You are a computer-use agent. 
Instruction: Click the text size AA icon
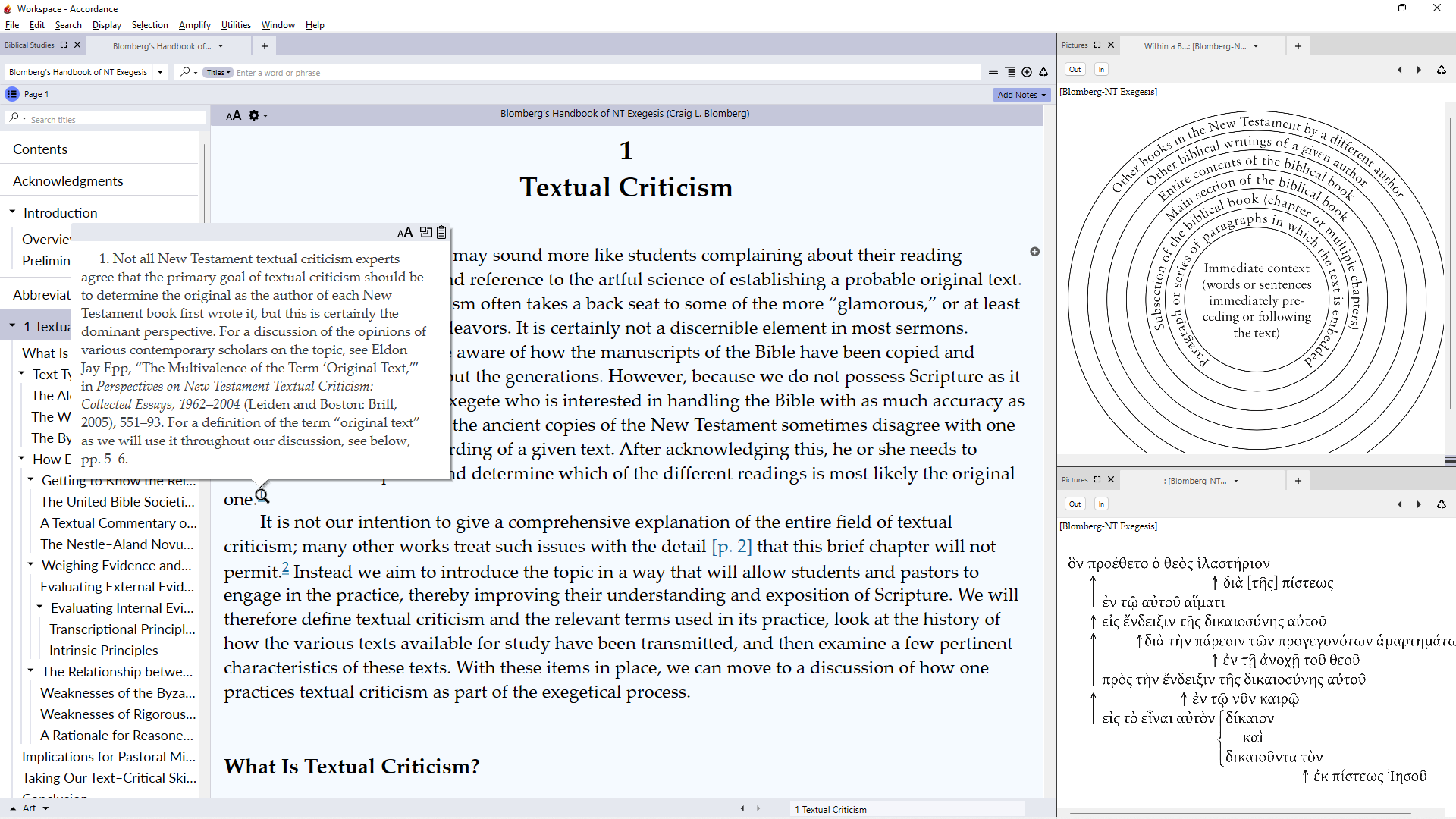(234, 115)
